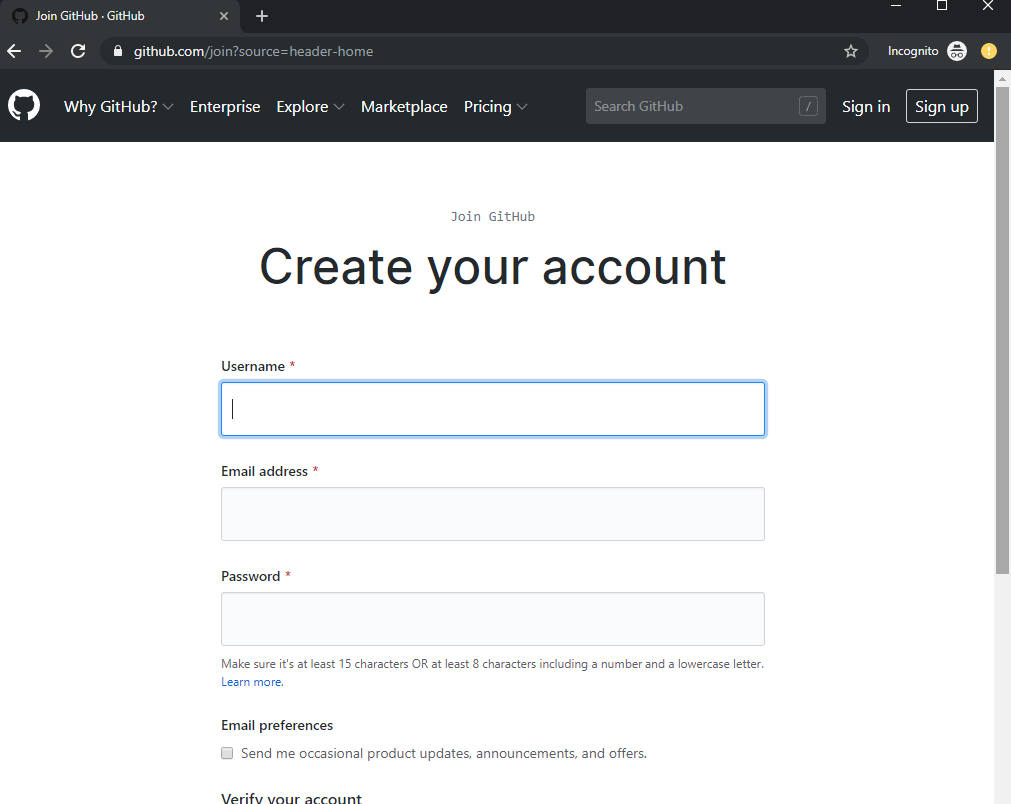Open the password Learn more link

(252, 681)
